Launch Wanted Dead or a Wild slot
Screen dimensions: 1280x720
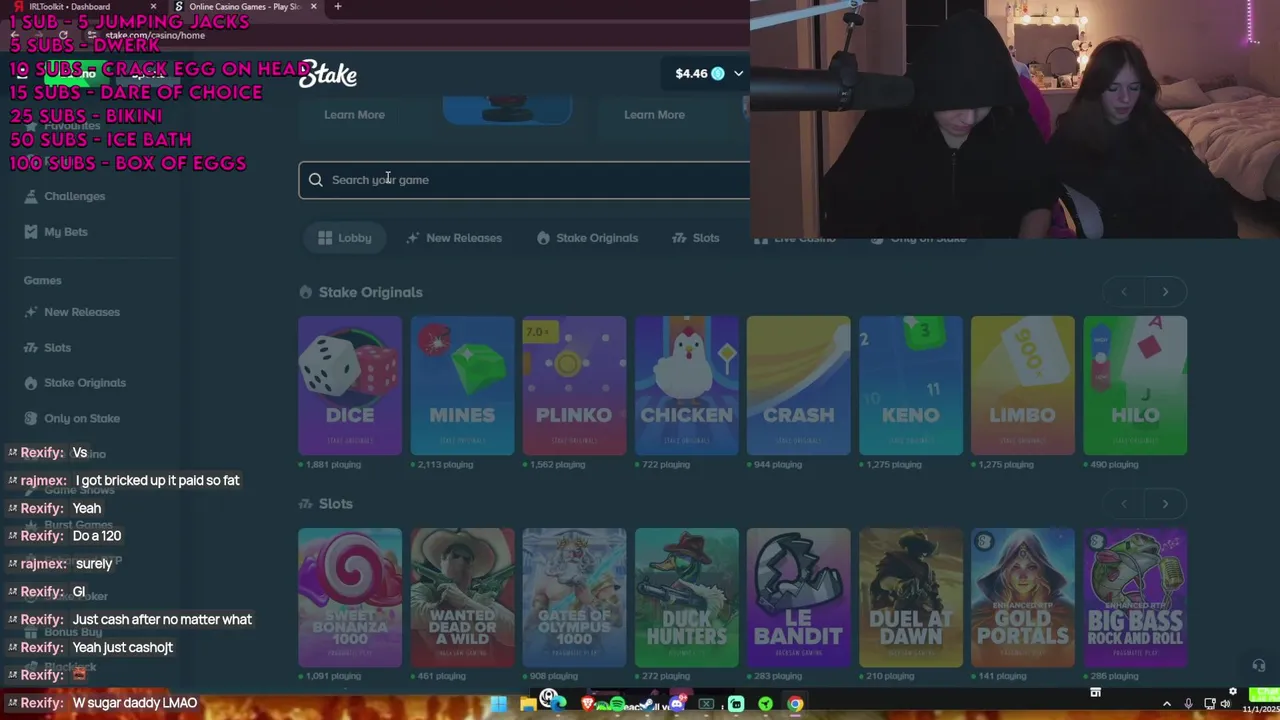(x=462, y=597)
